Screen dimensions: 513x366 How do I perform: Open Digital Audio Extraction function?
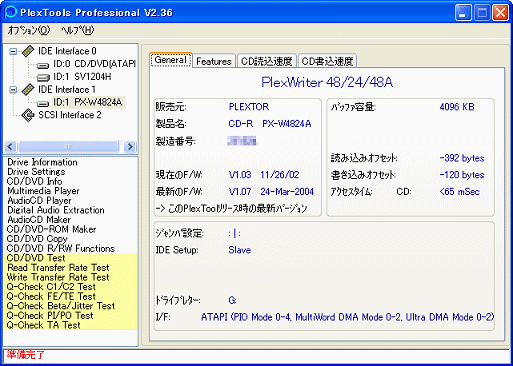(x=56, y=210)
